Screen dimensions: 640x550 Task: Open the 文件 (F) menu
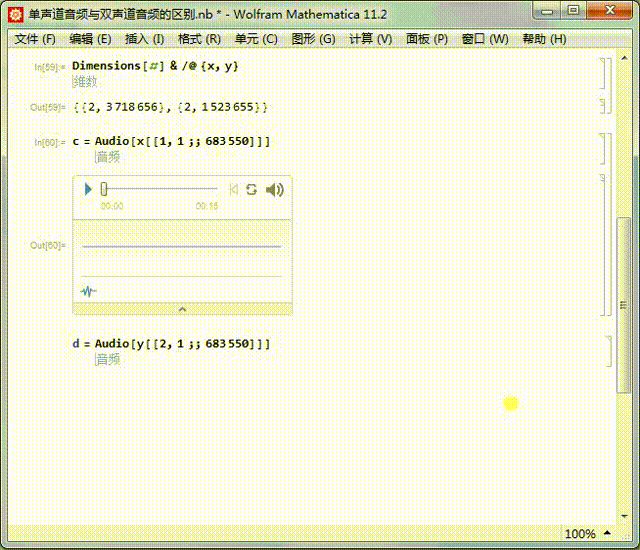35,39
